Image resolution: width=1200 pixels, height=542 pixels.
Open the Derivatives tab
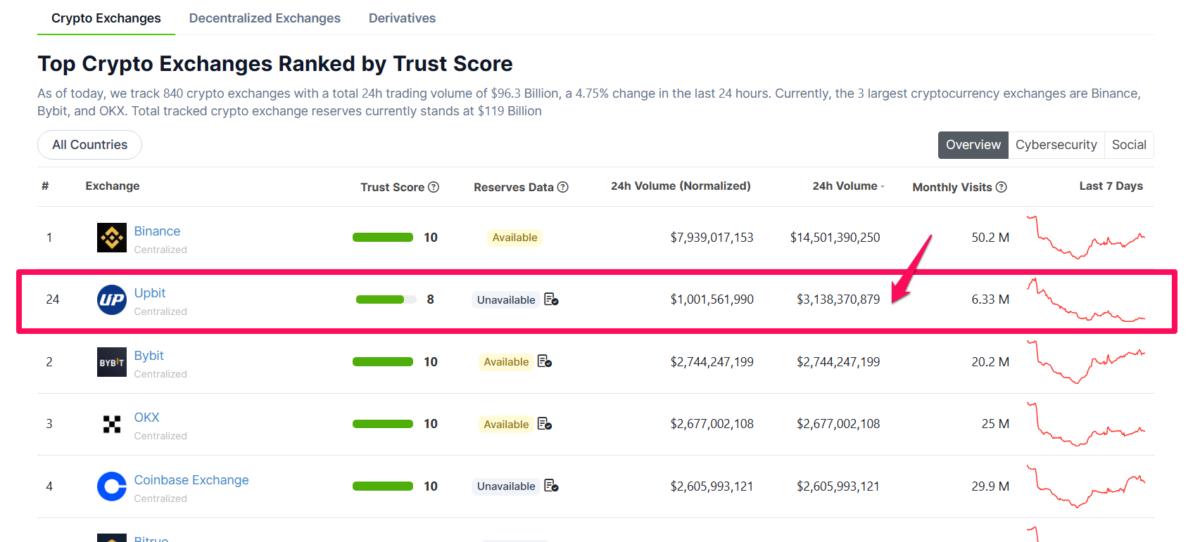[x=402, y=18]
